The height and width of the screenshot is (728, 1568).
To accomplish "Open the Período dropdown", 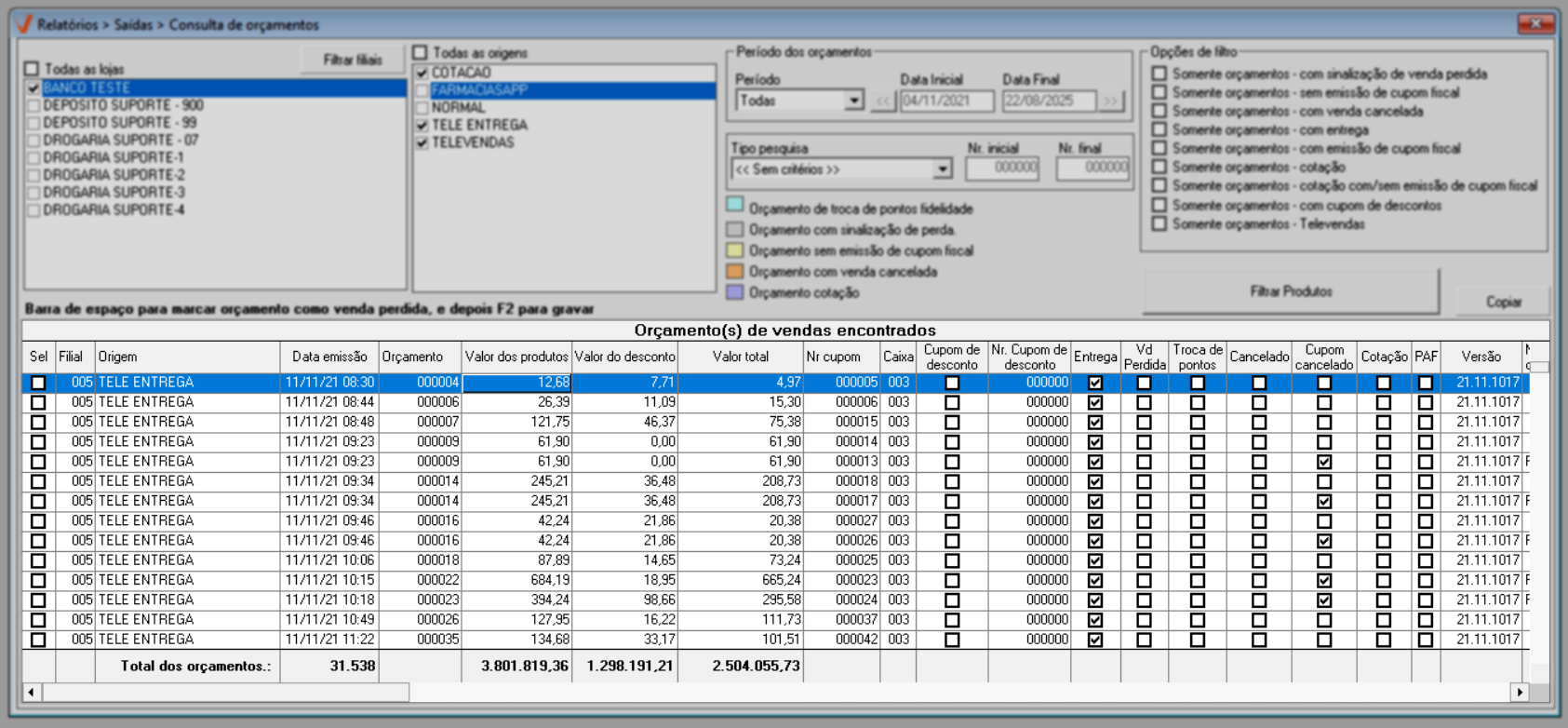I will click(853, 101).
